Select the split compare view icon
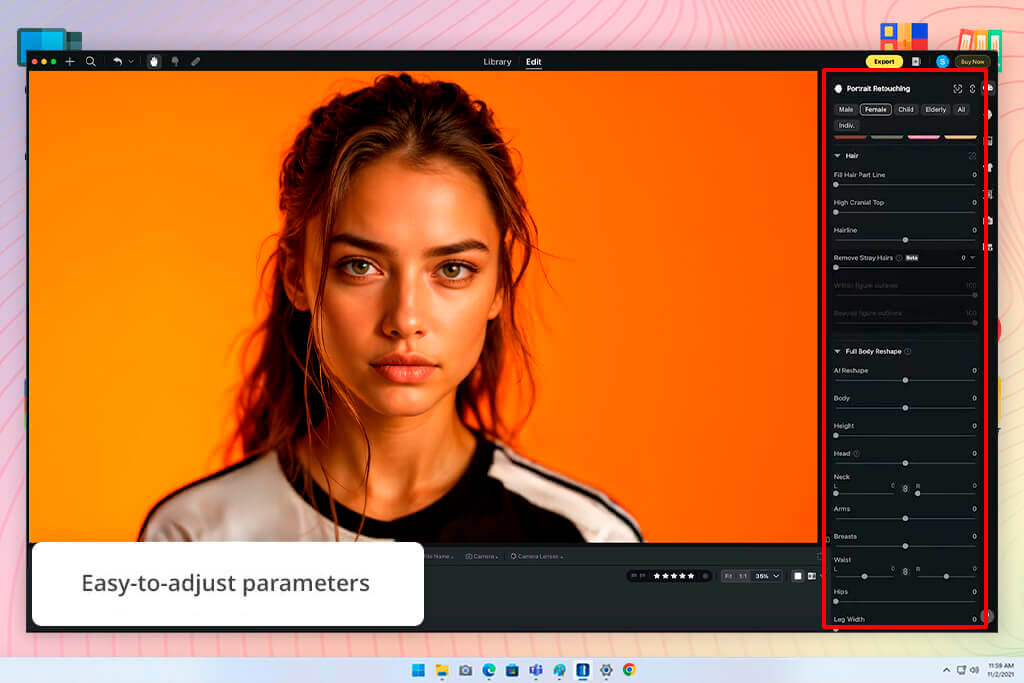Screen dimensions: 1024x683 click(812, 576)
